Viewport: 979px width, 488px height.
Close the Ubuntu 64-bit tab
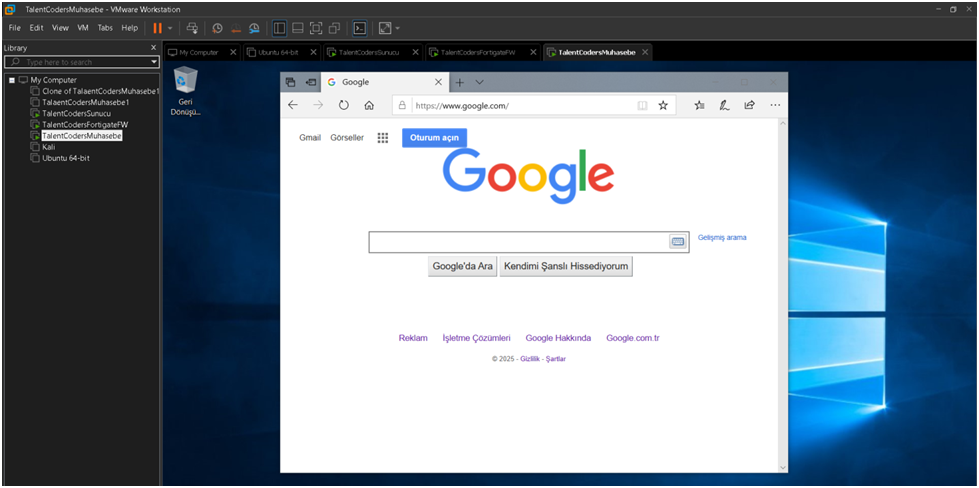tap(313, 52)
